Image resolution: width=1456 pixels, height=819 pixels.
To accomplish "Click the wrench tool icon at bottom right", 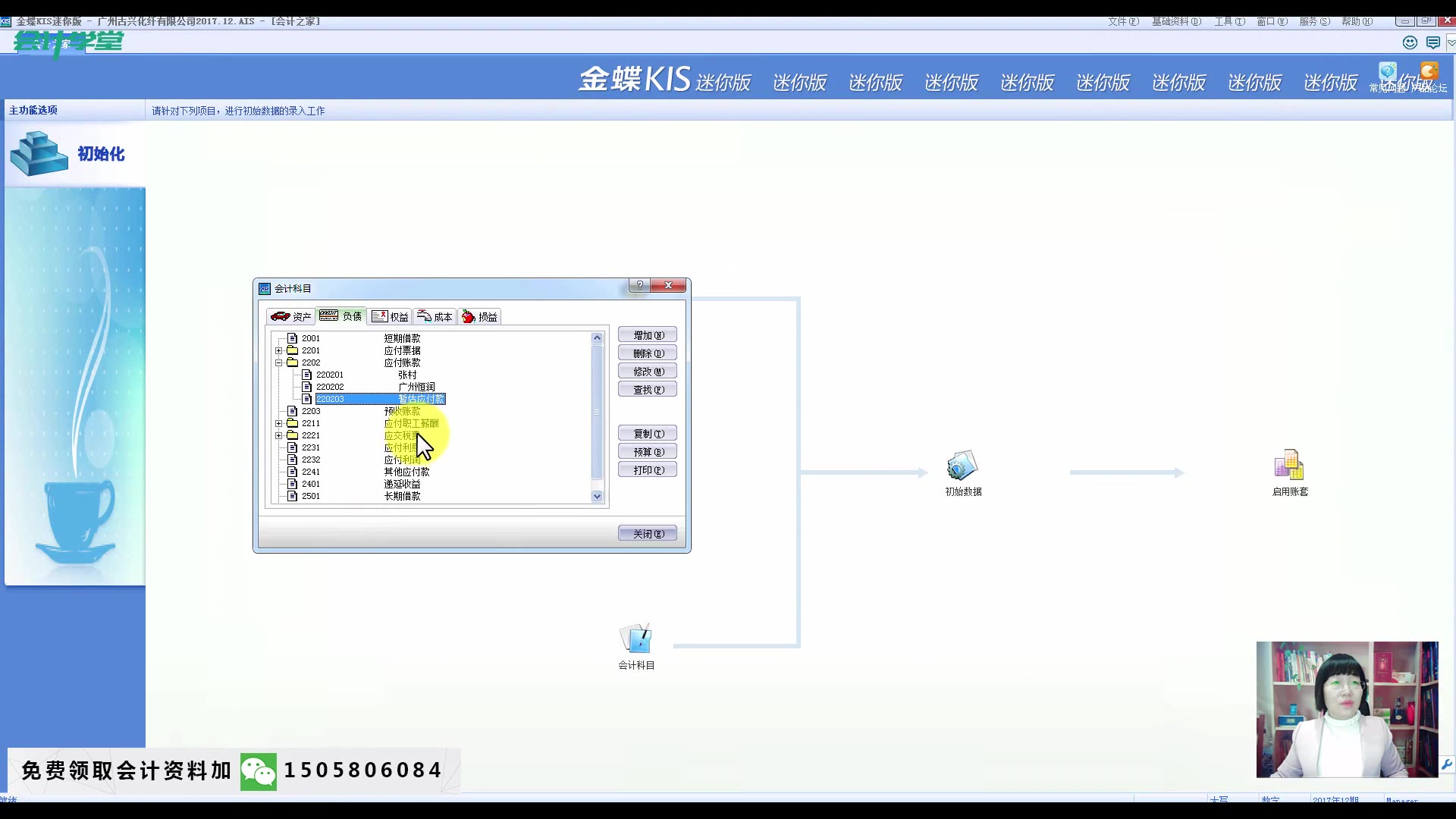I will tap(1447, 764).
